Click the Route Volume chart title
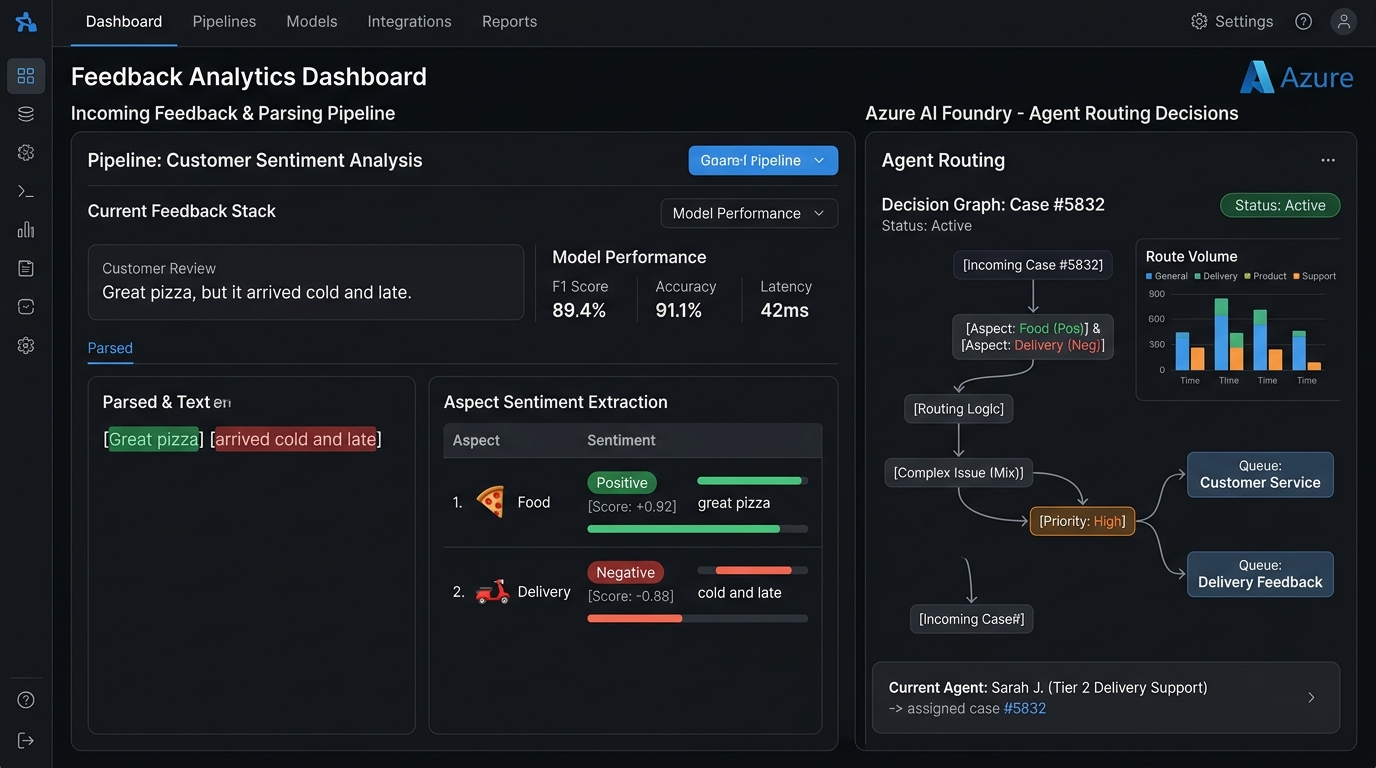 pyautogui.click(x=1192, y=257)
